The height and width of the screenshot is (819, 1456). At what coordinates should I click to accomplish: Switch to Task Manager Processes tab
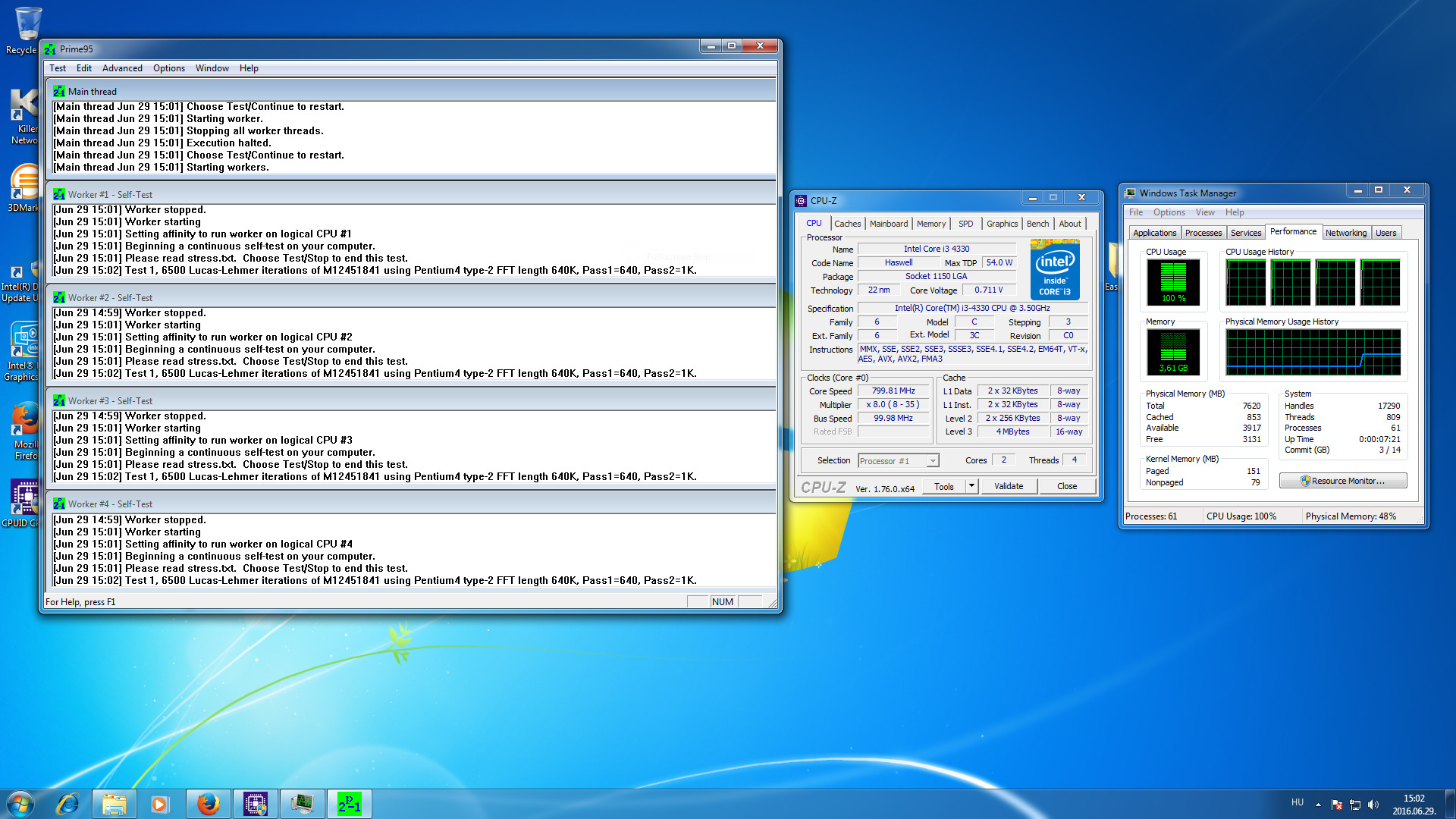click(1203, 233)
